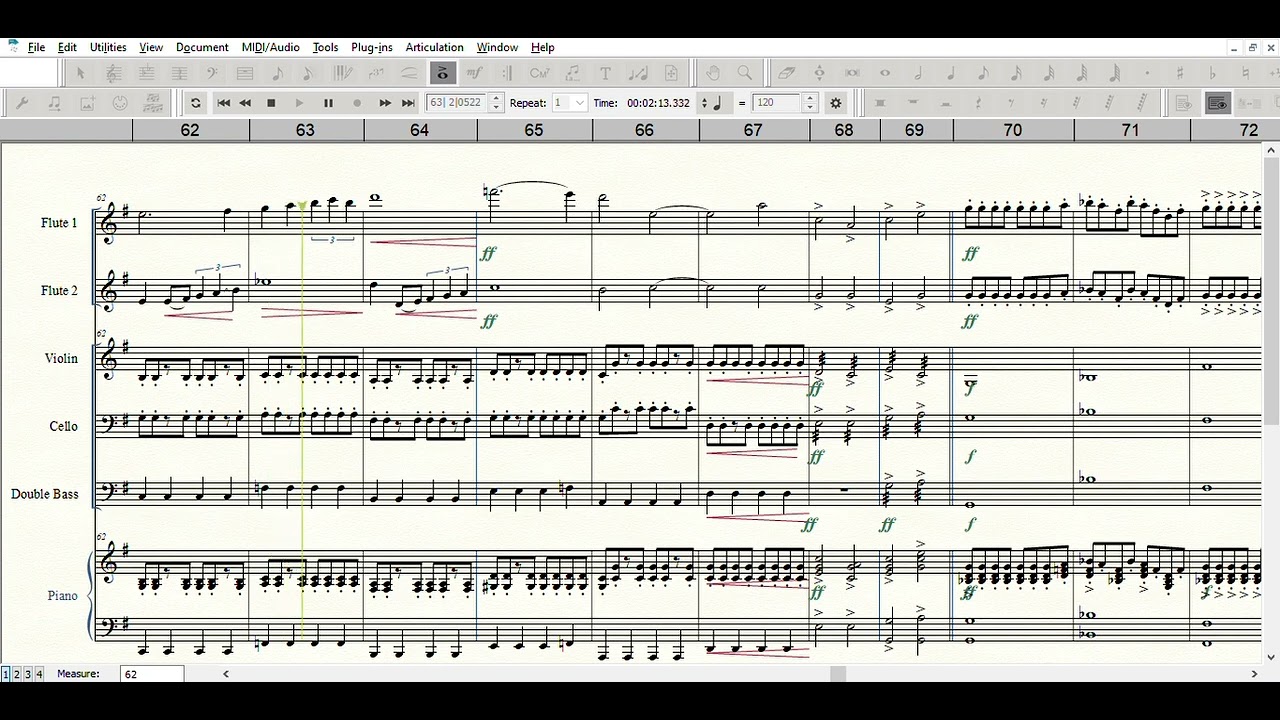Open the Utilities menu
Image resolution: width=1280 pixels, height=720 pixels.
108,47
